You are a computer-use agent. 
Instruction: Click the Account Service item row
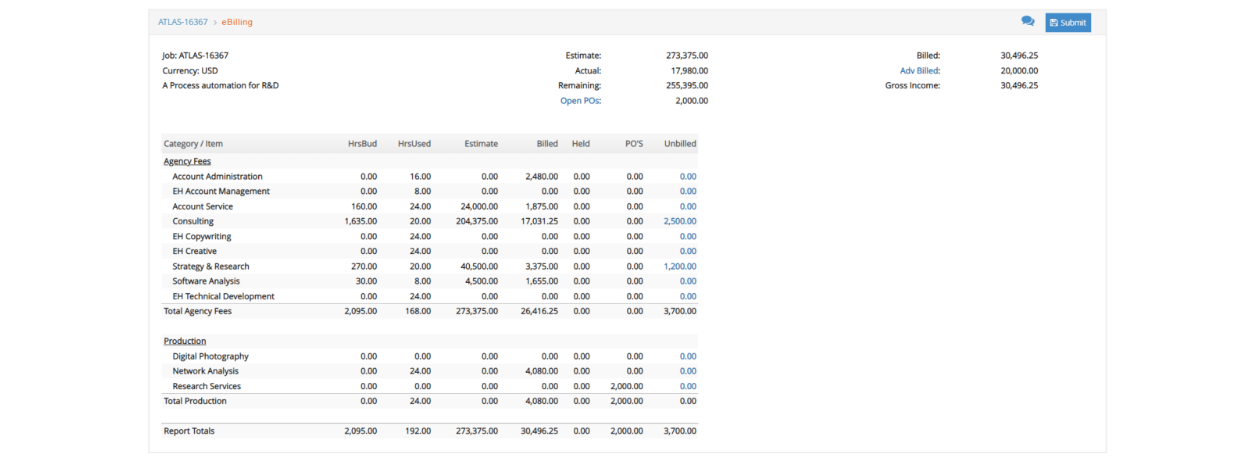click(430, 206)
